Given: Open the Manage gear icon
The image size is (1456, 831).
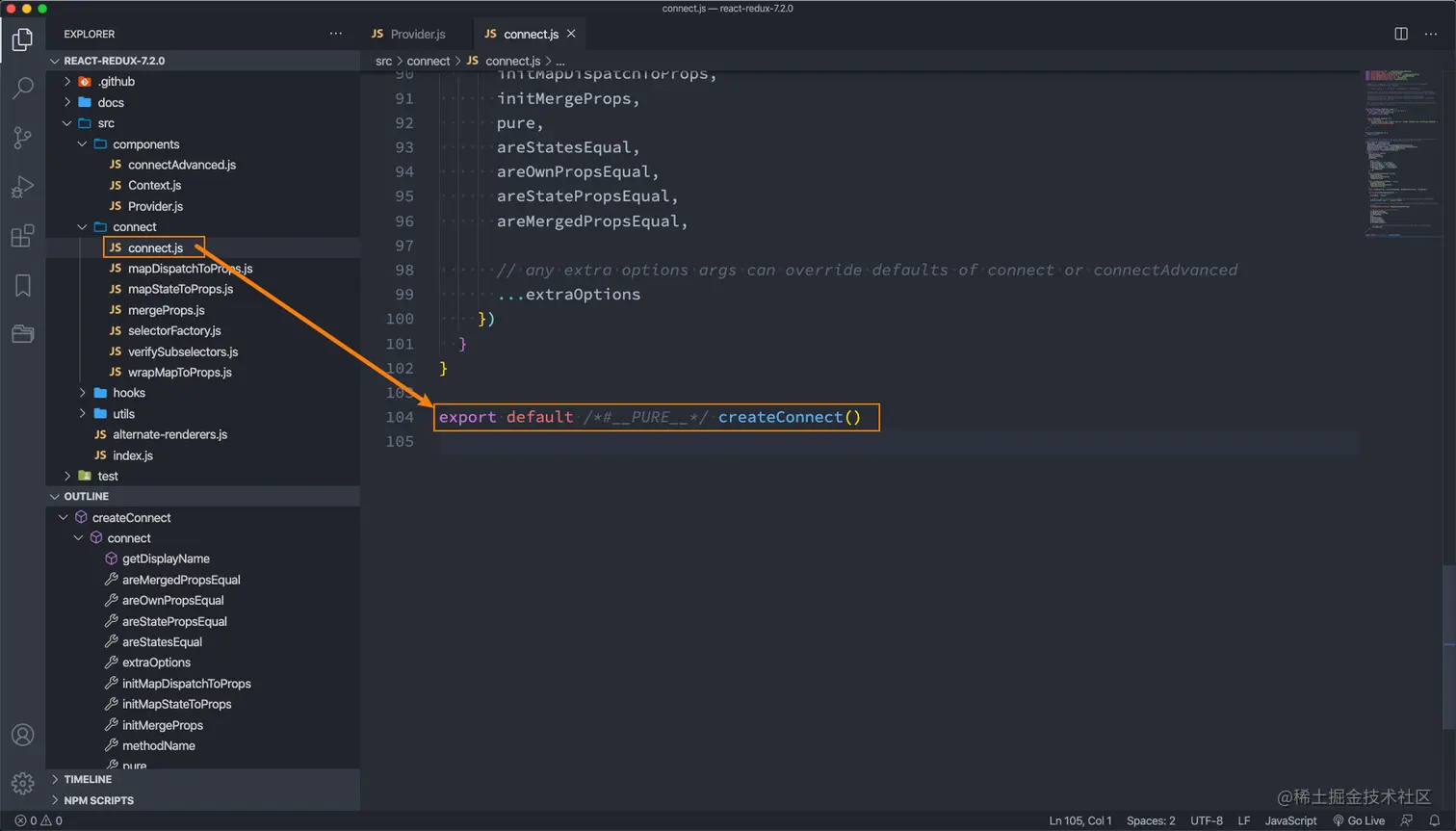Looking at the screenshot, I should 22,783.
